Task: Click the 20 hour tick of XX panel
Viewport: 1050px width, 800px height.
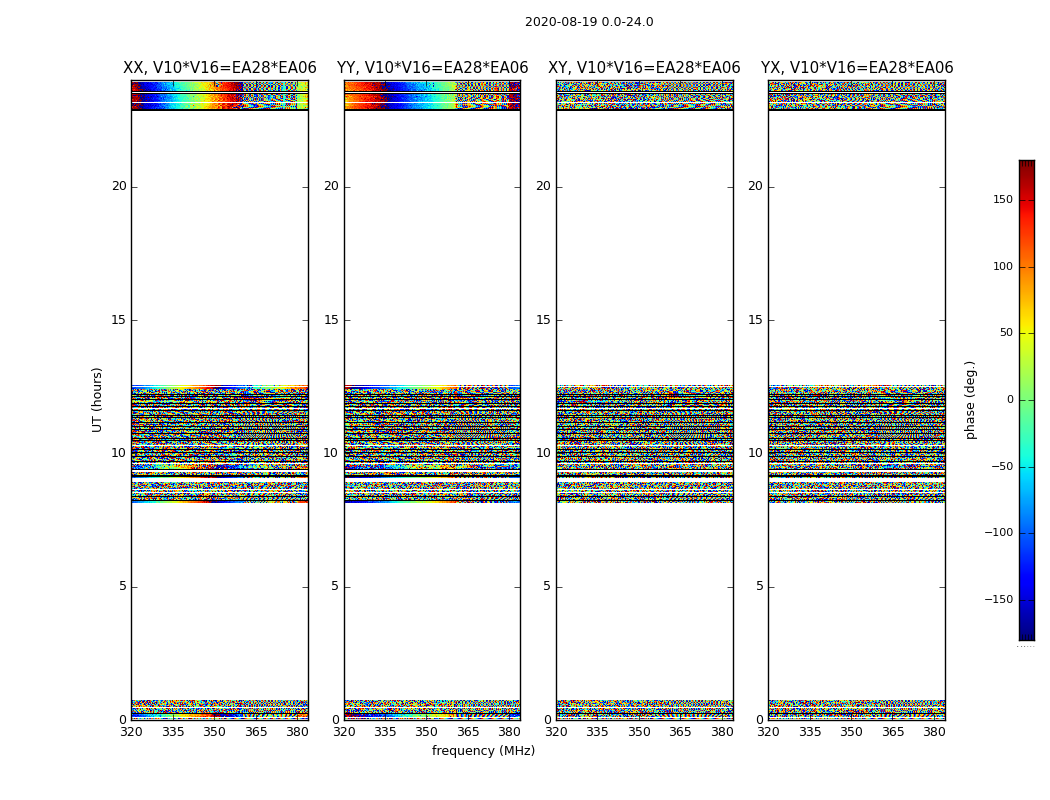Action: [119, 186]
